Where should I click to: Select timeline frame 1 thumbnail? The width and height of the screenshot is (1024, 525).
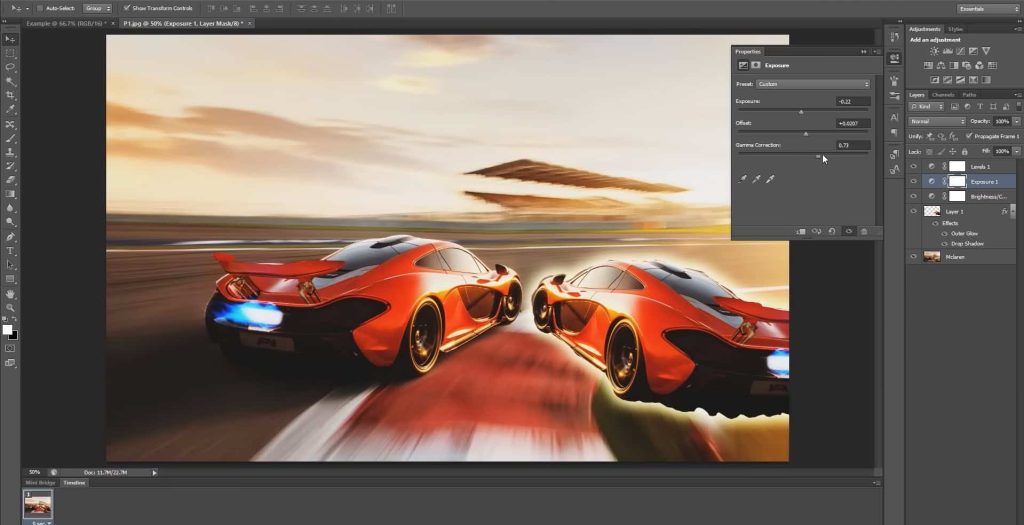pos(38,503)
